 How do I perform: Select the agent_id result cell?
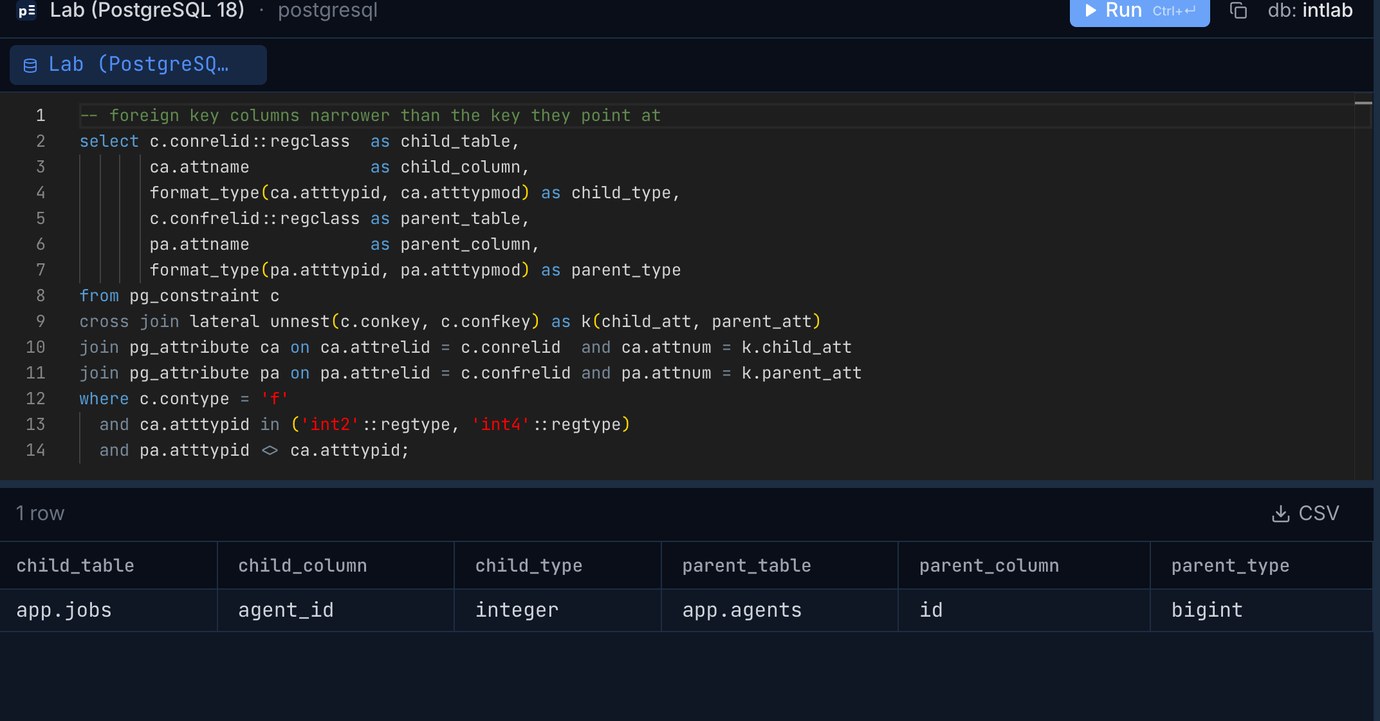pyautogui.click(x=335, y=610)
